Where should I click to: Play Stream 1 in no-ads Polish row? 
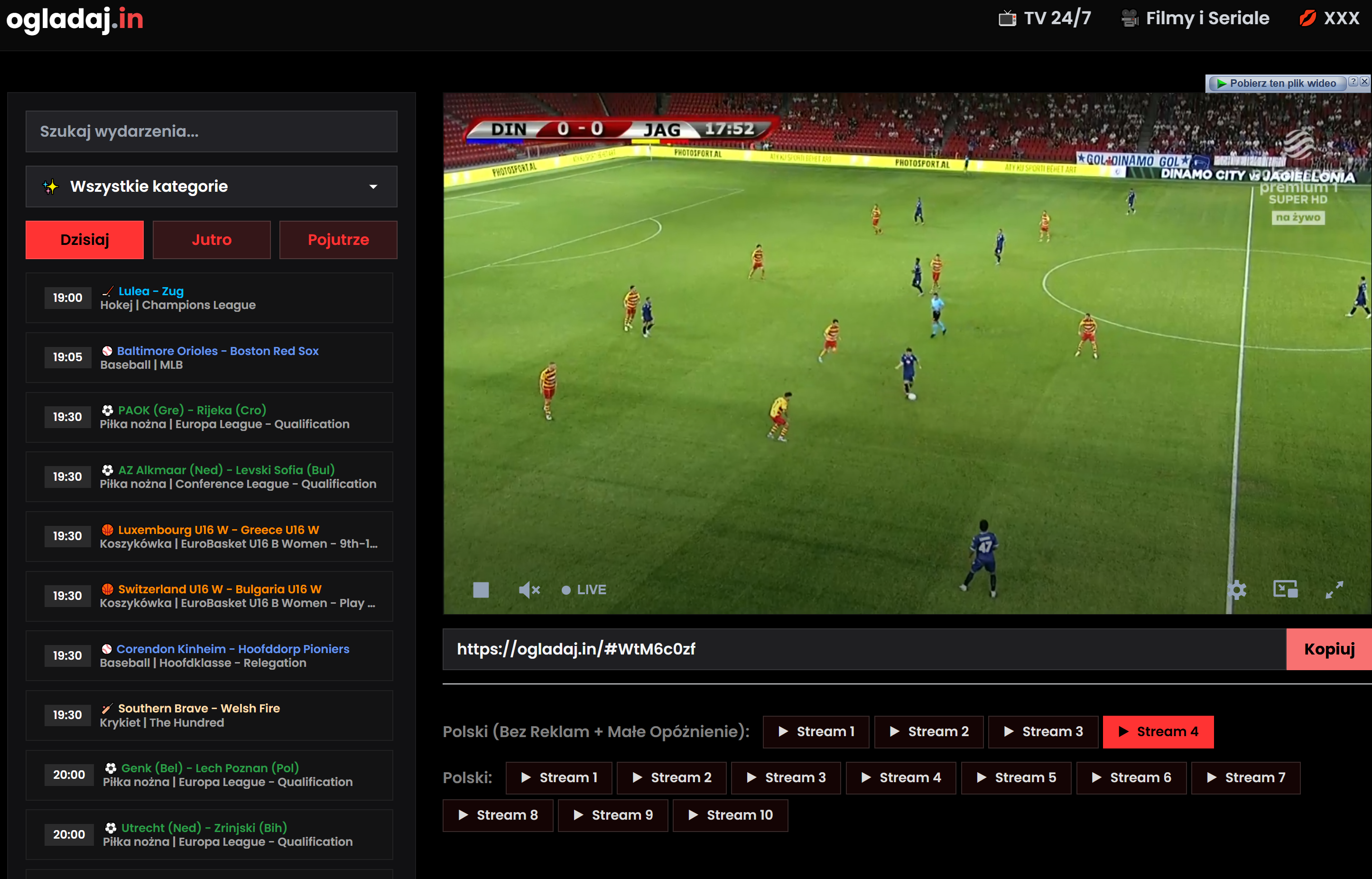click(815, 732)
